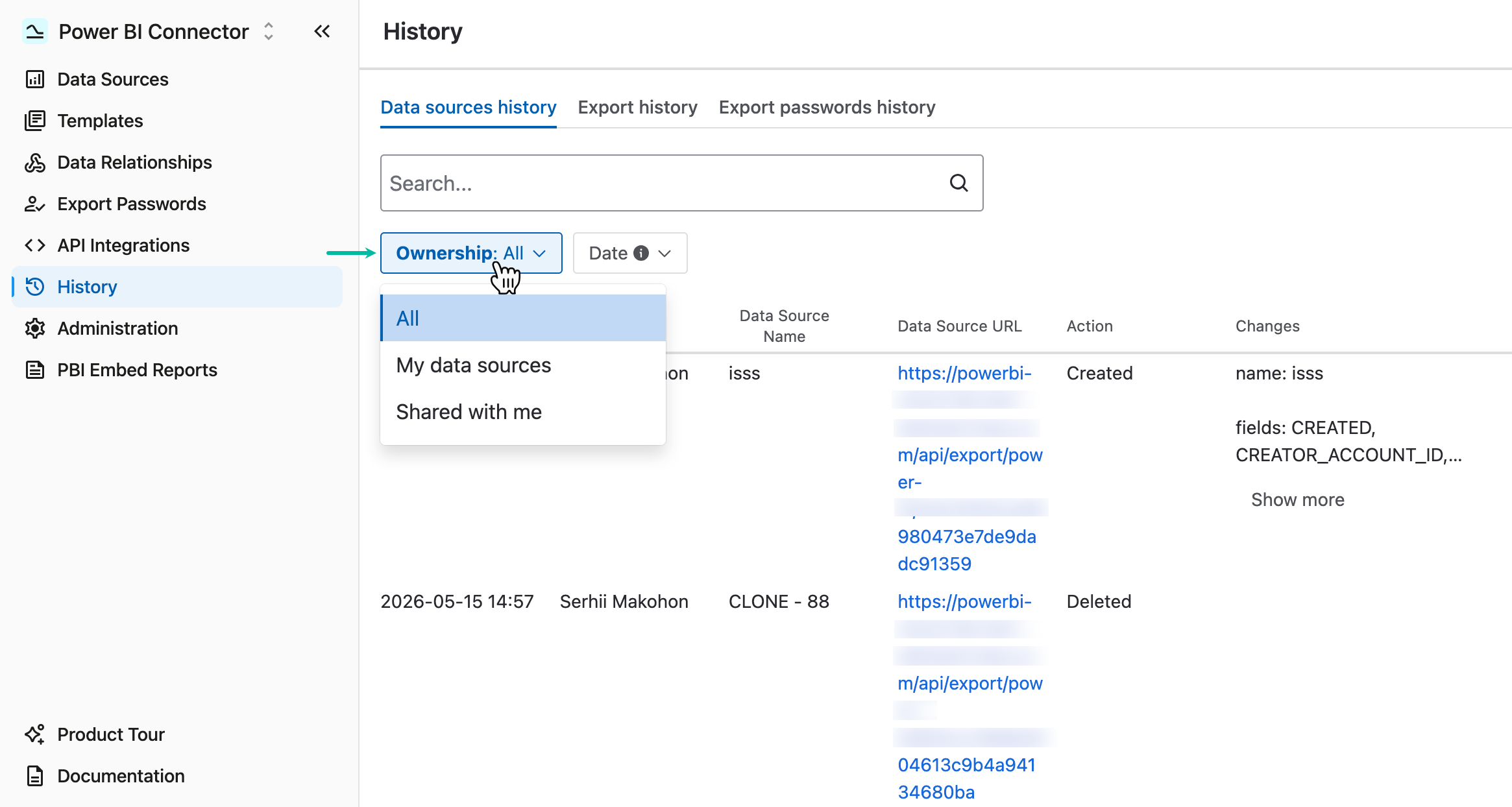Click the API Integrations code icon
Viewport: 1512px width, 807px height.
pyautogui.click(x=35, y=245)
